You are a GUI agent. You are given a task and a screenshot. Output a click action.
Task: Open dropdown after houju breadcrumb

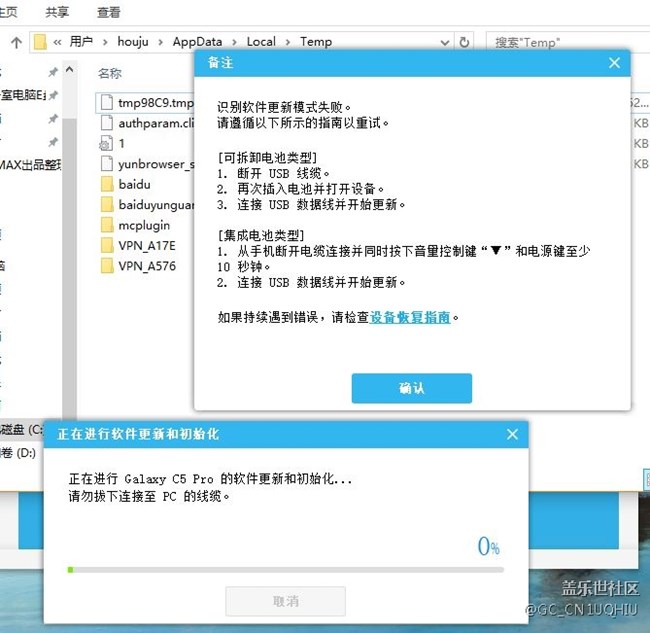click(160, 42)
